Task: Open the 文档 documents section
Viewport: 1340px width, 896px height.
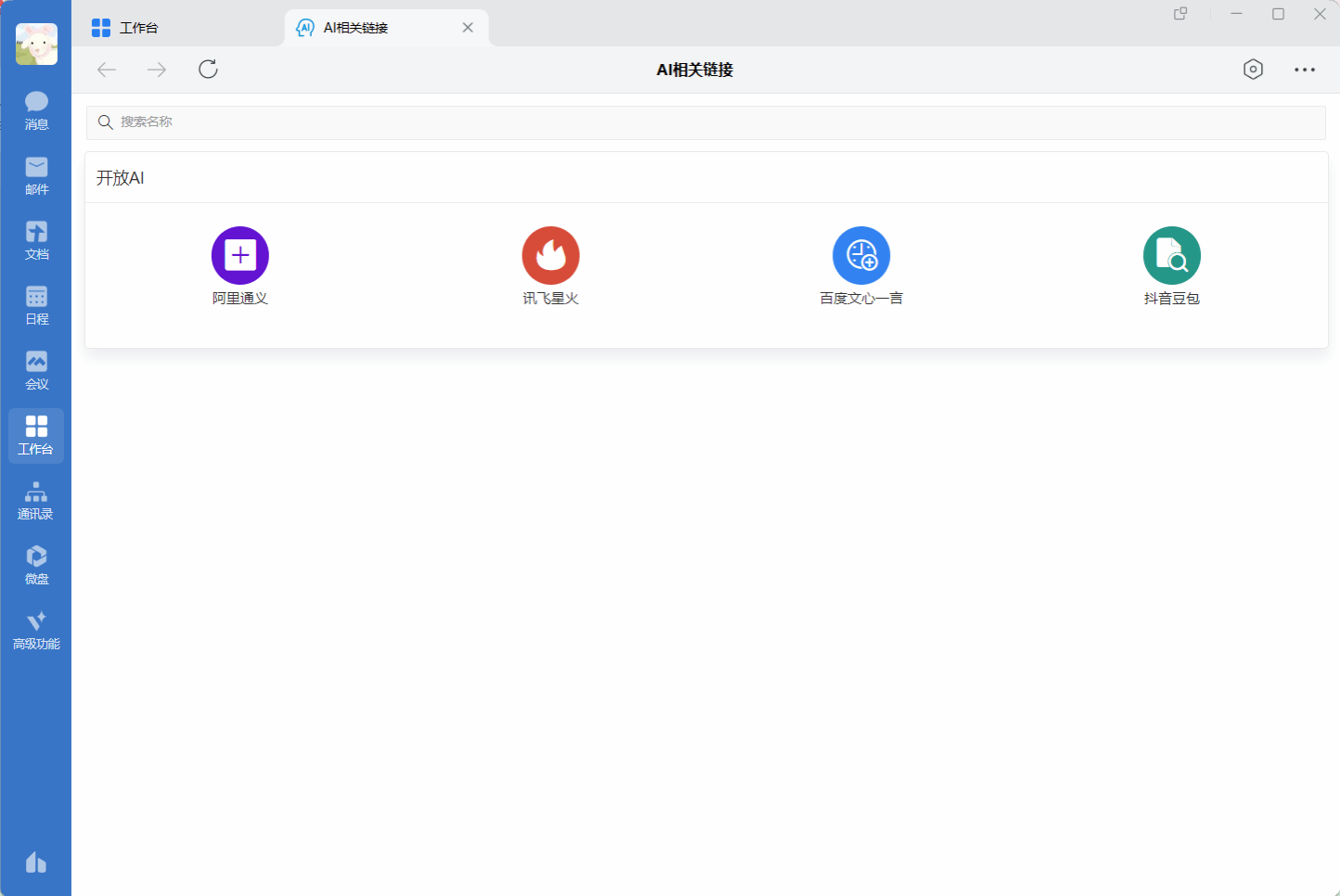Action: coord(36,240)
